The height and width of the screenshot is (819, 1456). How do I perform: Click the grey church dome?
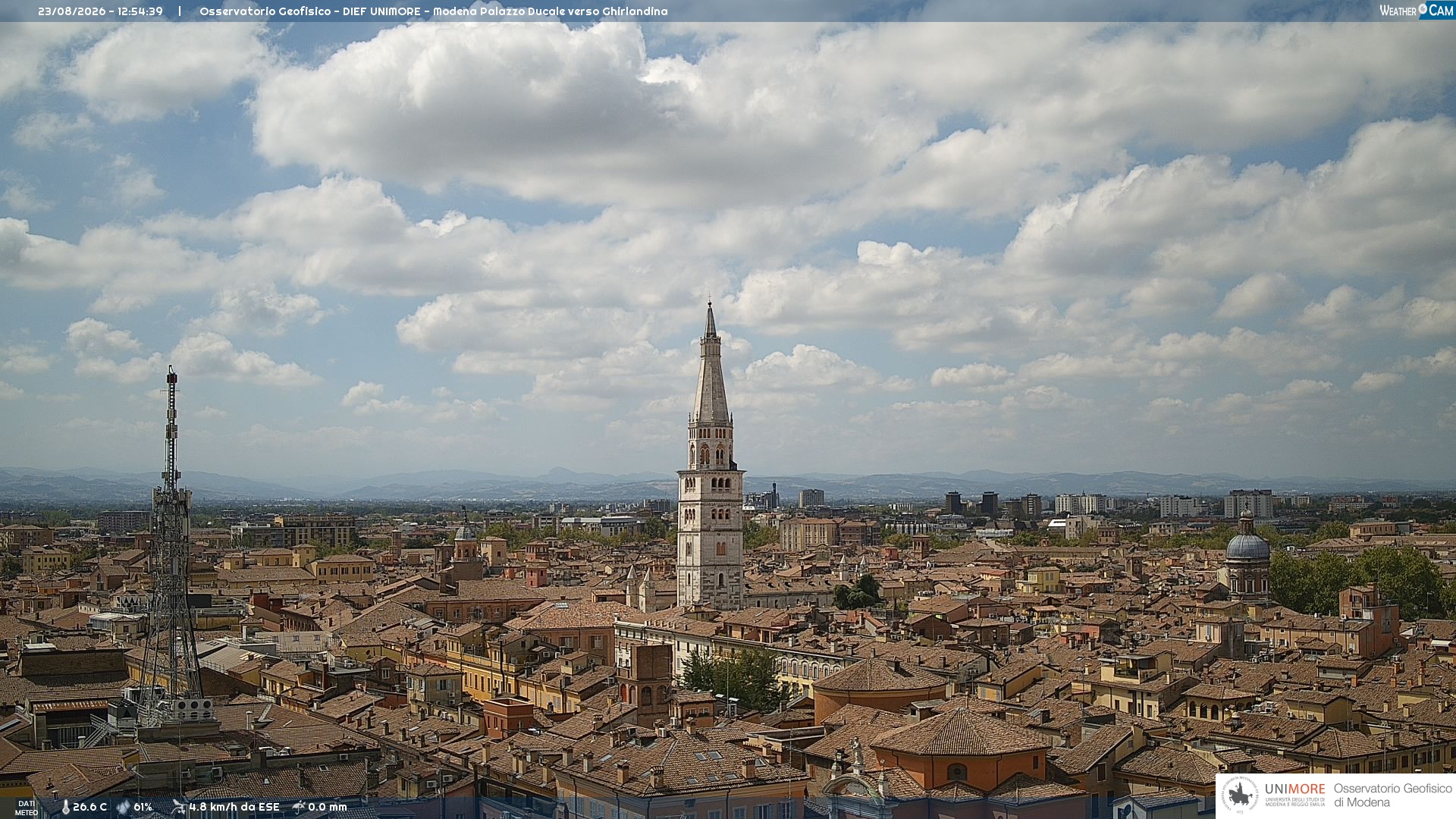pyautogui.click(x=1247, y=544)
